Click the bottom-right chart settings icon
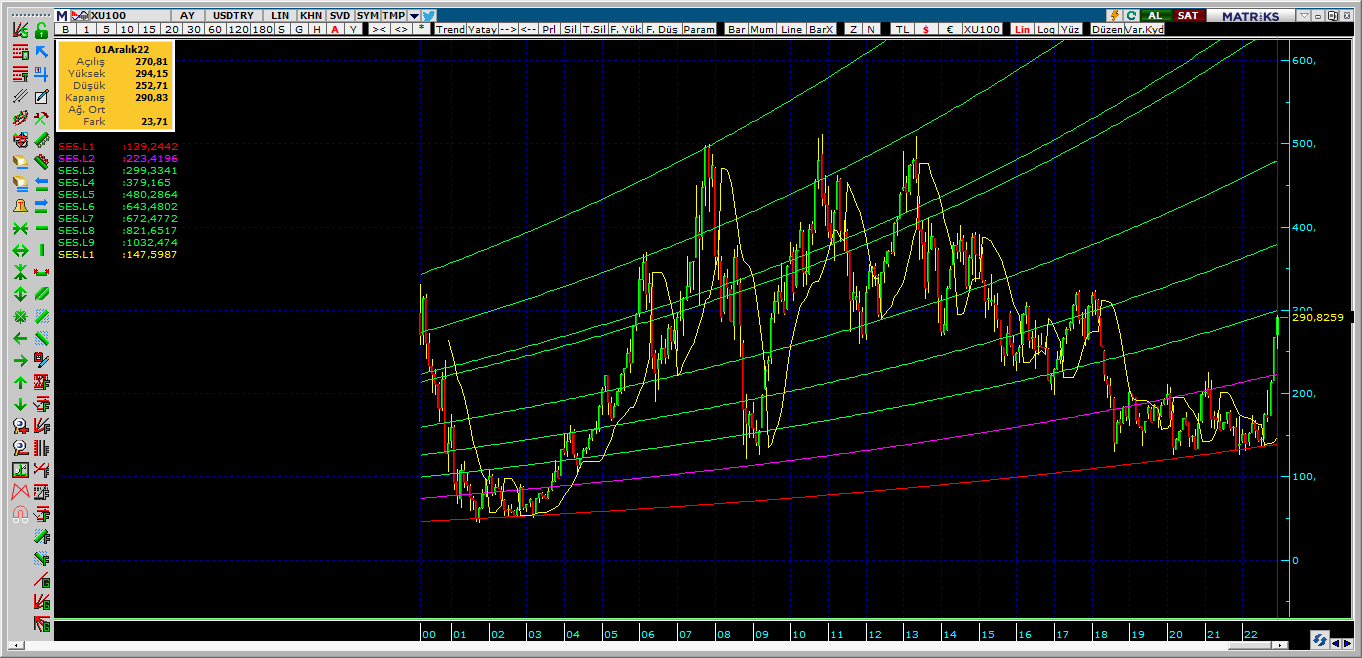Image resolution: width=1362 pixels, height=658 pixels. [x=1320, y=641]
